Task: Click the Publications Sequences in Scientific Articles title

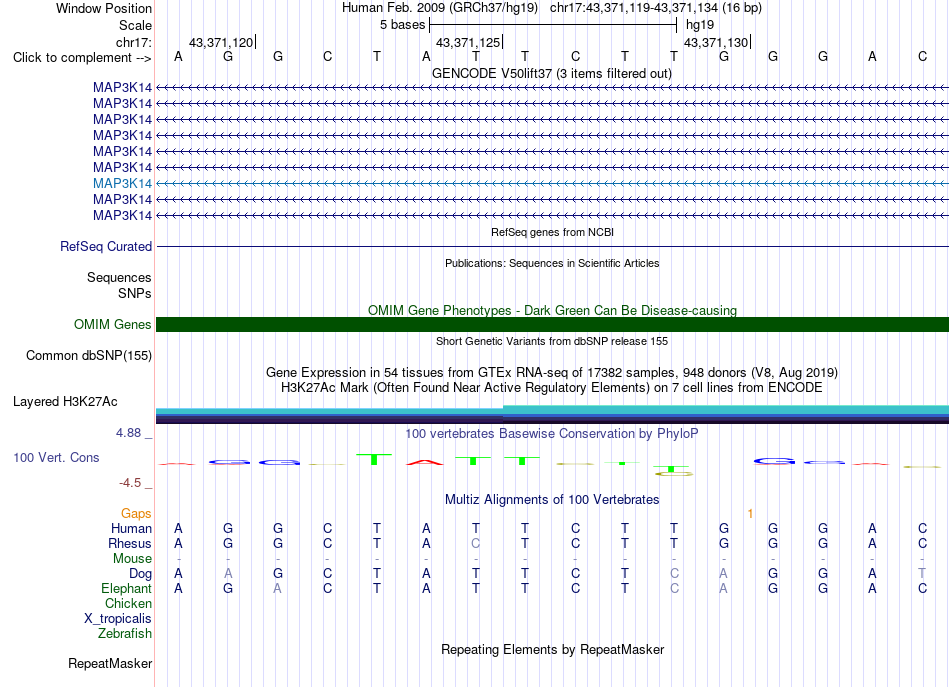Action: [552, 263]
